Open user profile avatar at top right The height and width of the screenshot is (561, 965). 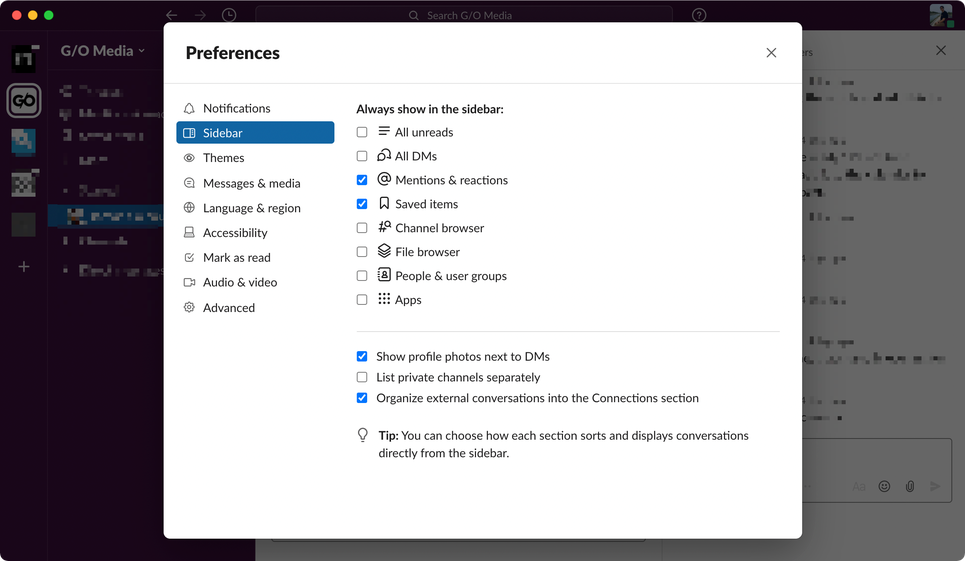pos(941,15)
